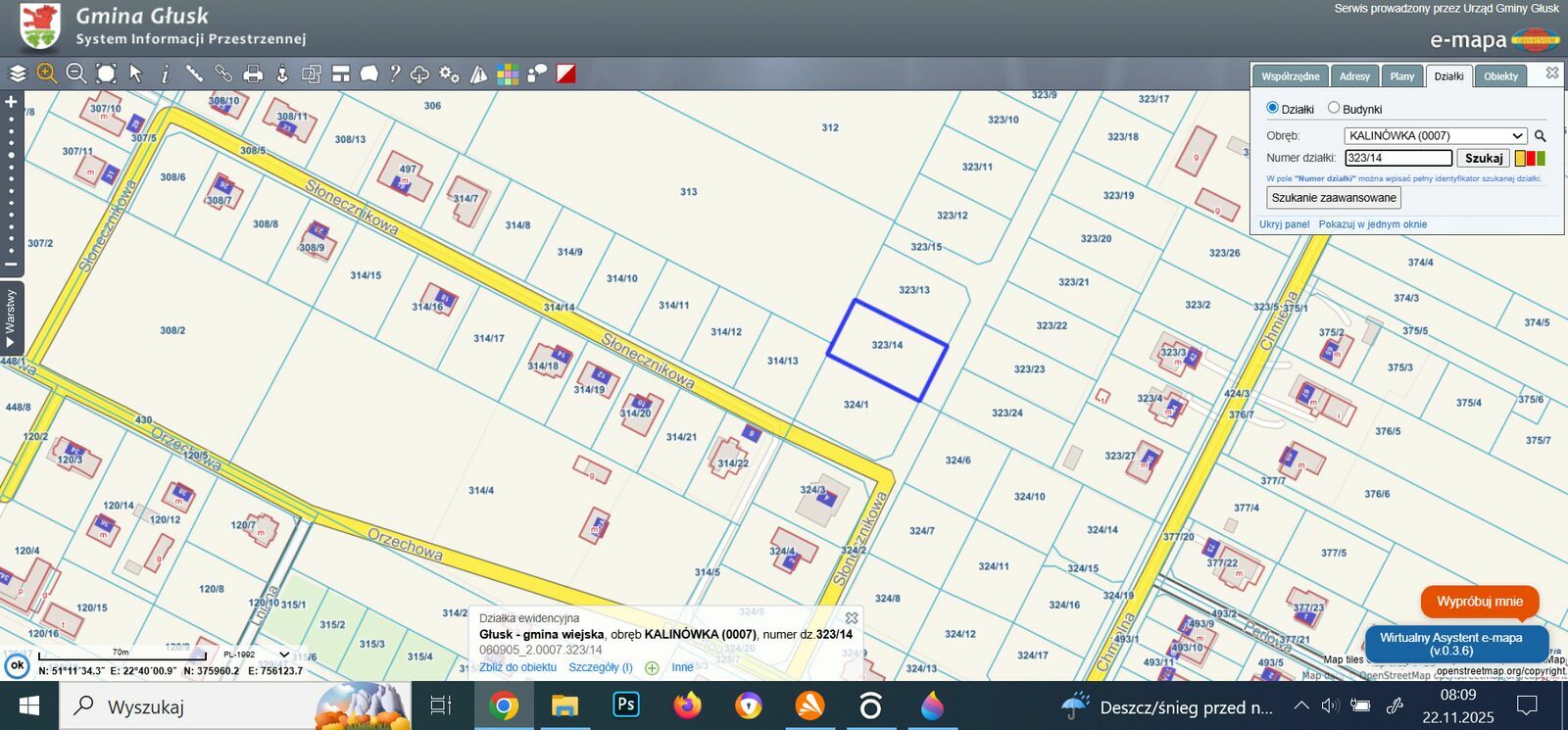Click the full extent view icon
Viewport: 1568px width, 730px height.
(x=106, y=73)
